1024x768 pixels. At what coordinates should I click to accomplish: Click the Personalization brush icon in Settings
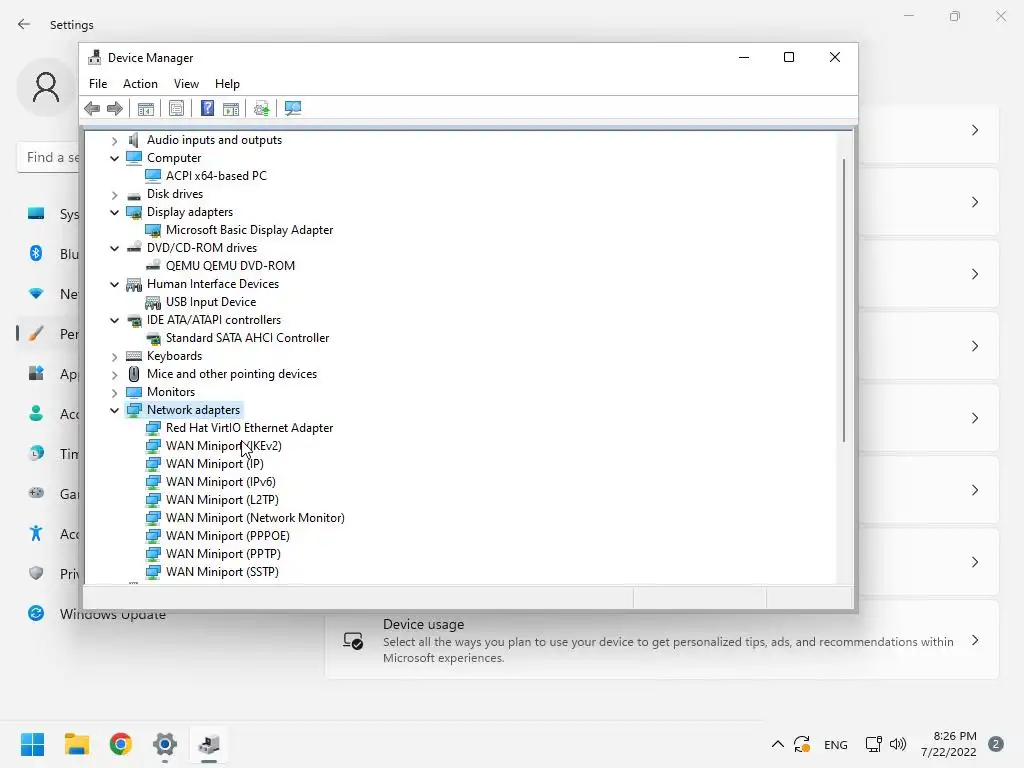36,334
